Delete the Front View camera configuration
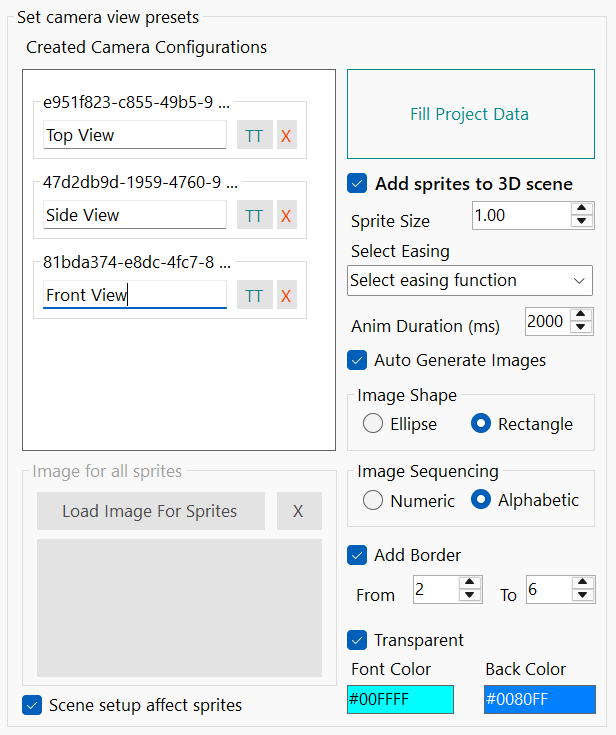 pyautogui.click(x=286, y=295)
